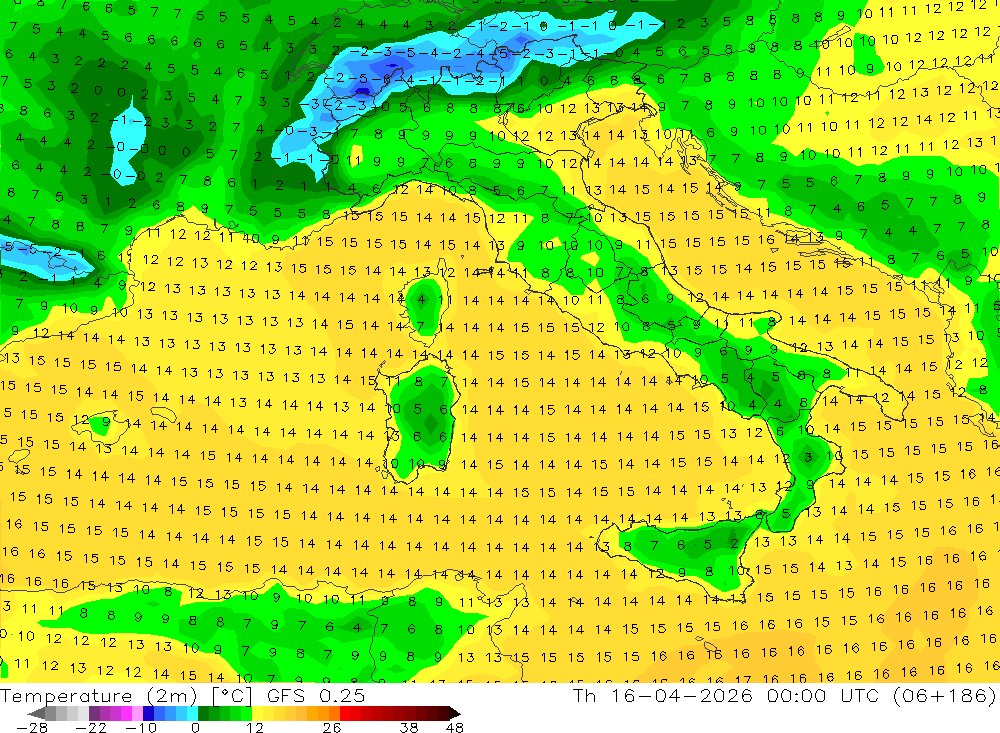This screenshot has width=1000, height=733.
Task: Click the '12' legend scale label
Action: pos(255,727)
